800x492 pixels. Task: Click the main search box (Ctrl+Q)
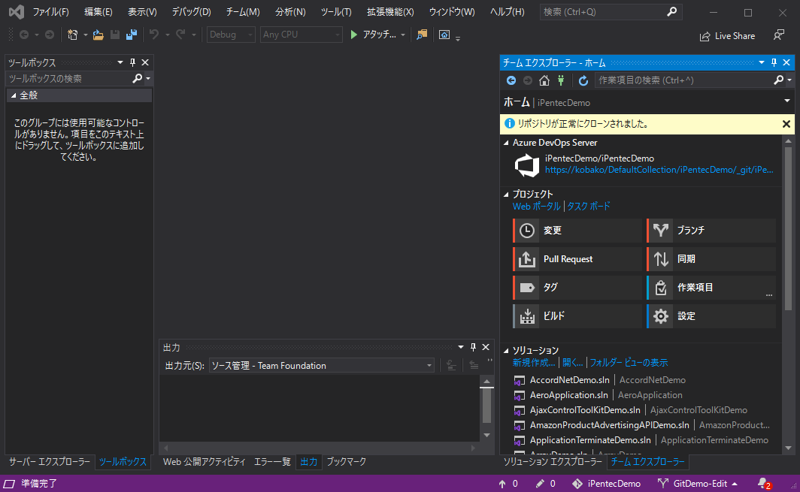tap(611, 12)
